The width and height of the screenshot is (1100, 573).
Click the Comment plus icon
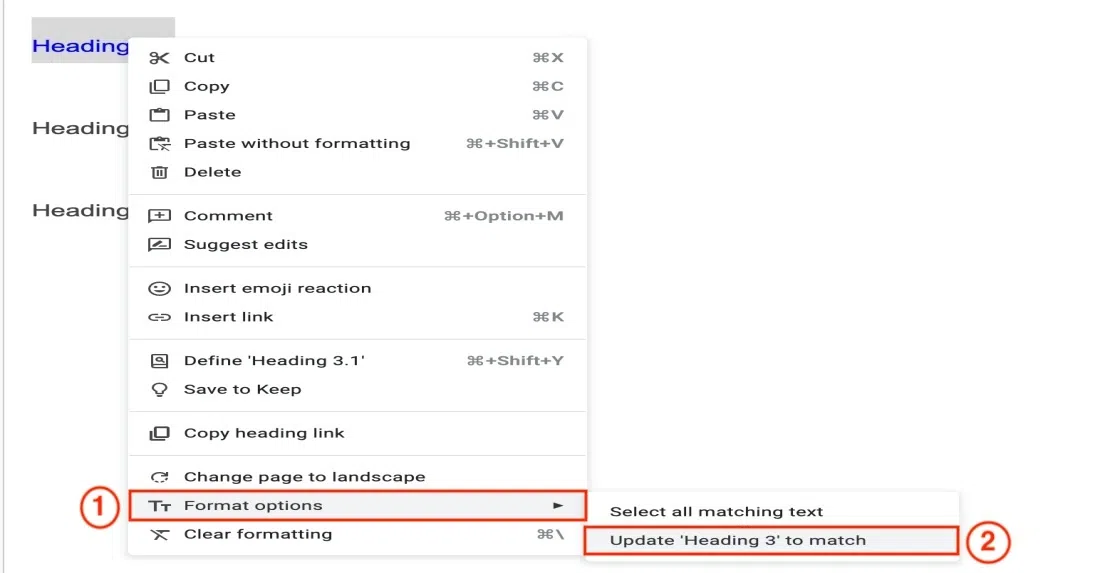159,216
